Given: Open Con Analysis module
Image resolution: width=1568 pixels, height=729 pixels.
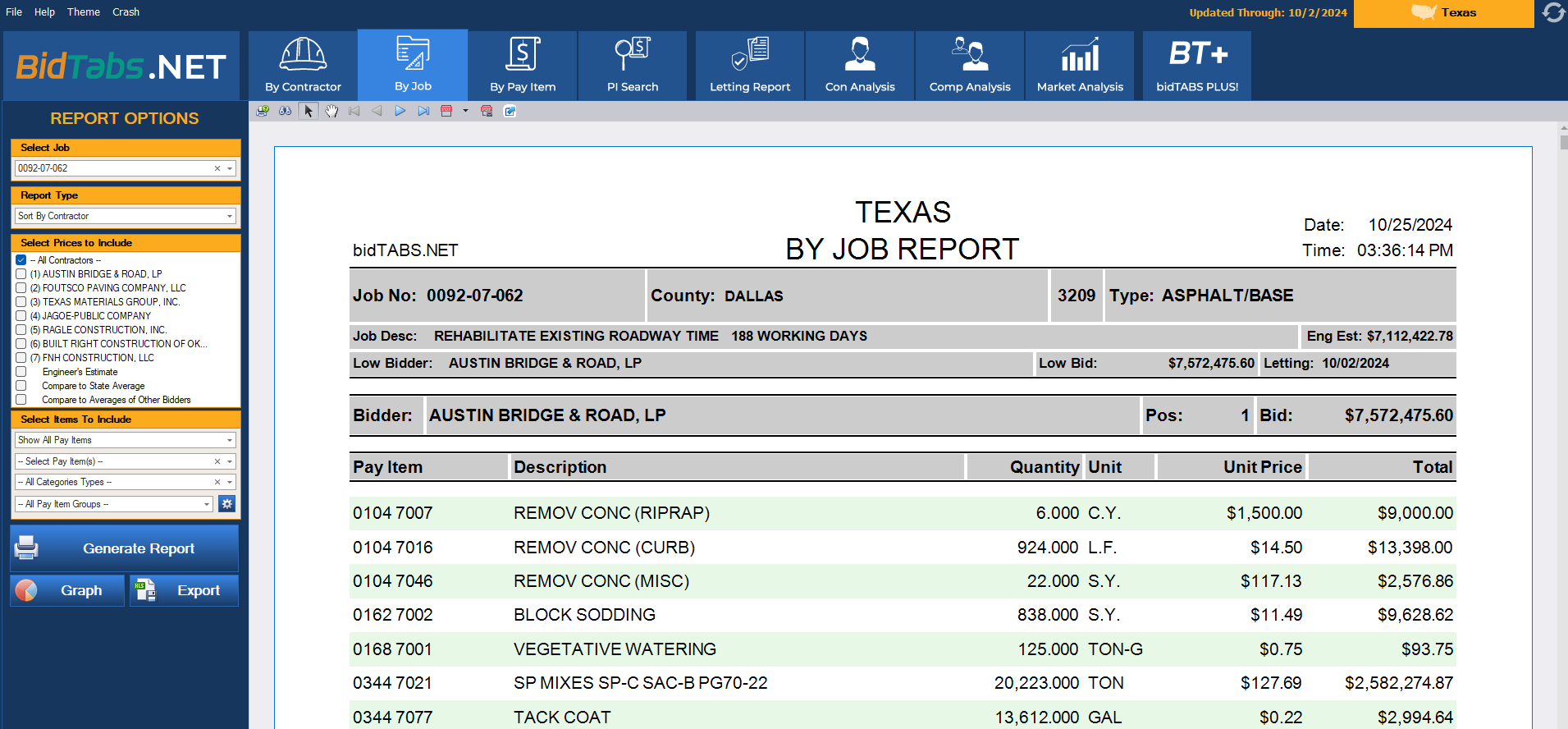Looking at the screenshot, I should 860,66.
